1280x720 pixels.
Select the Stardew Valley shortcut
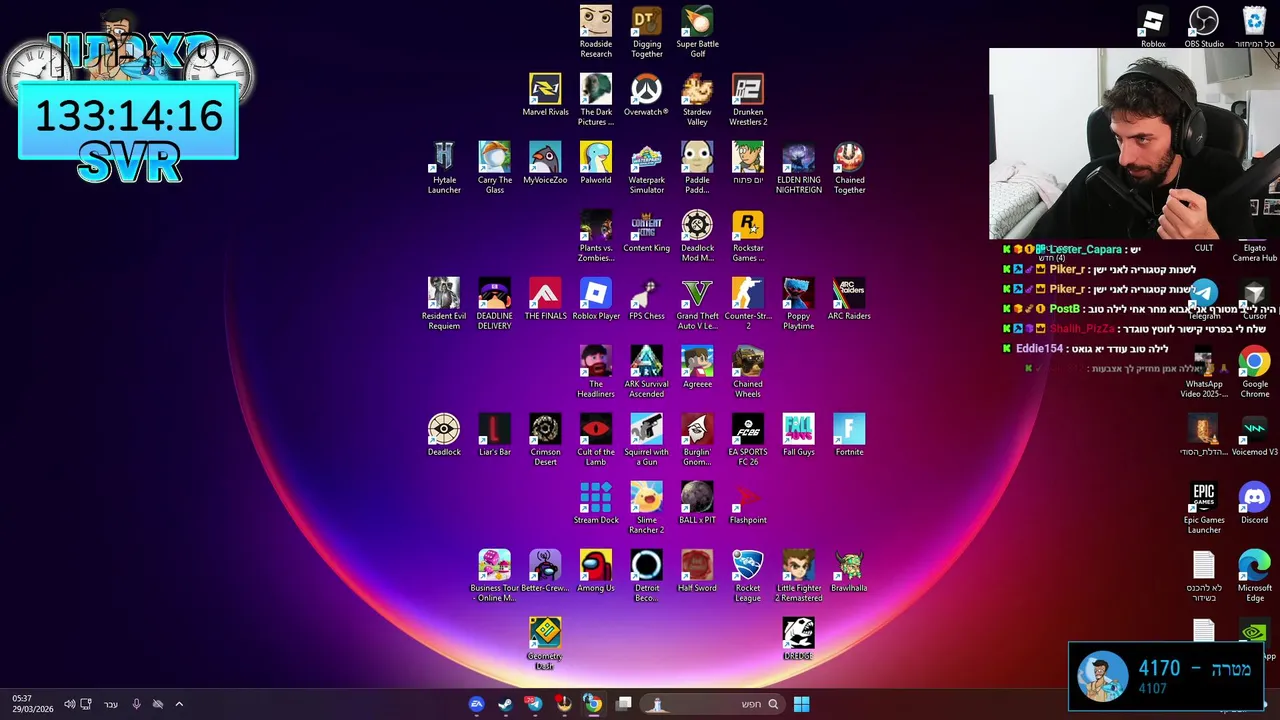[697, 100]
